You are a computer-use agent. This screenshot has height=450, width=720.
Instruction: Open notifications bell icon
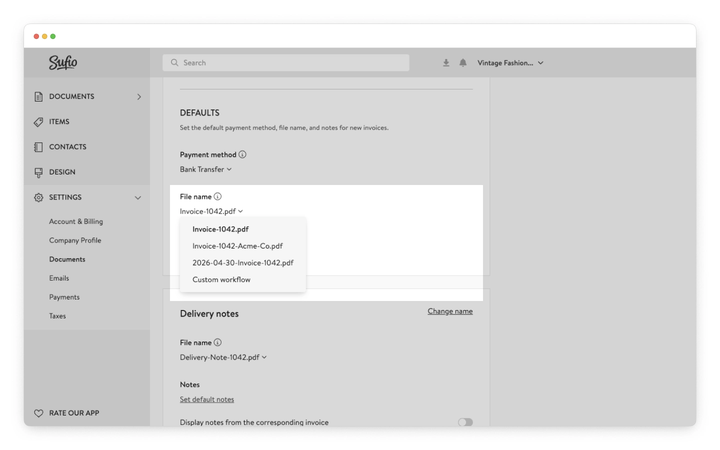click(463, 63)
